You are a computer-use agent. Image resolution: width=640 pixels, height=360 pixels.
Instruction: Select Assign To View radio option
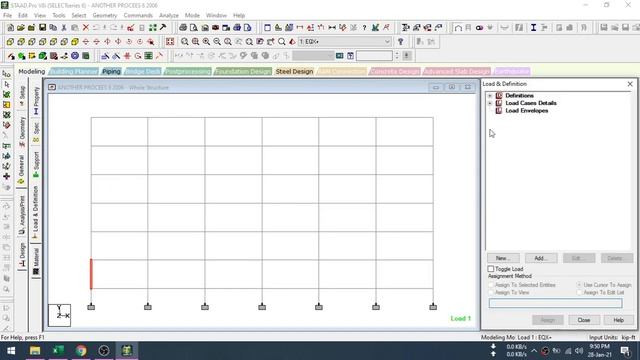tap(491, 293)
